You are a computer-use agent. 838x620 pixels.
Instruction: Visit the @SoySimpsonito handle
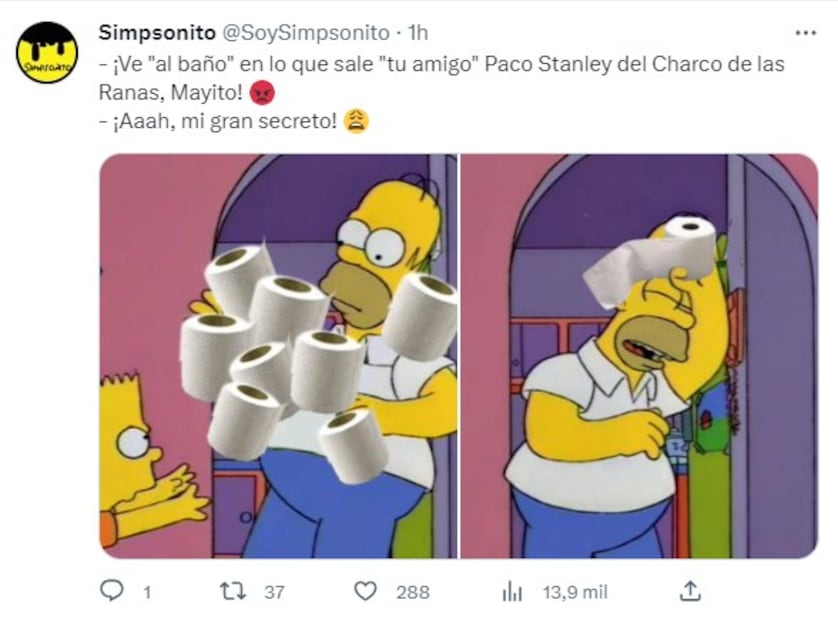(x=305, y=33)
